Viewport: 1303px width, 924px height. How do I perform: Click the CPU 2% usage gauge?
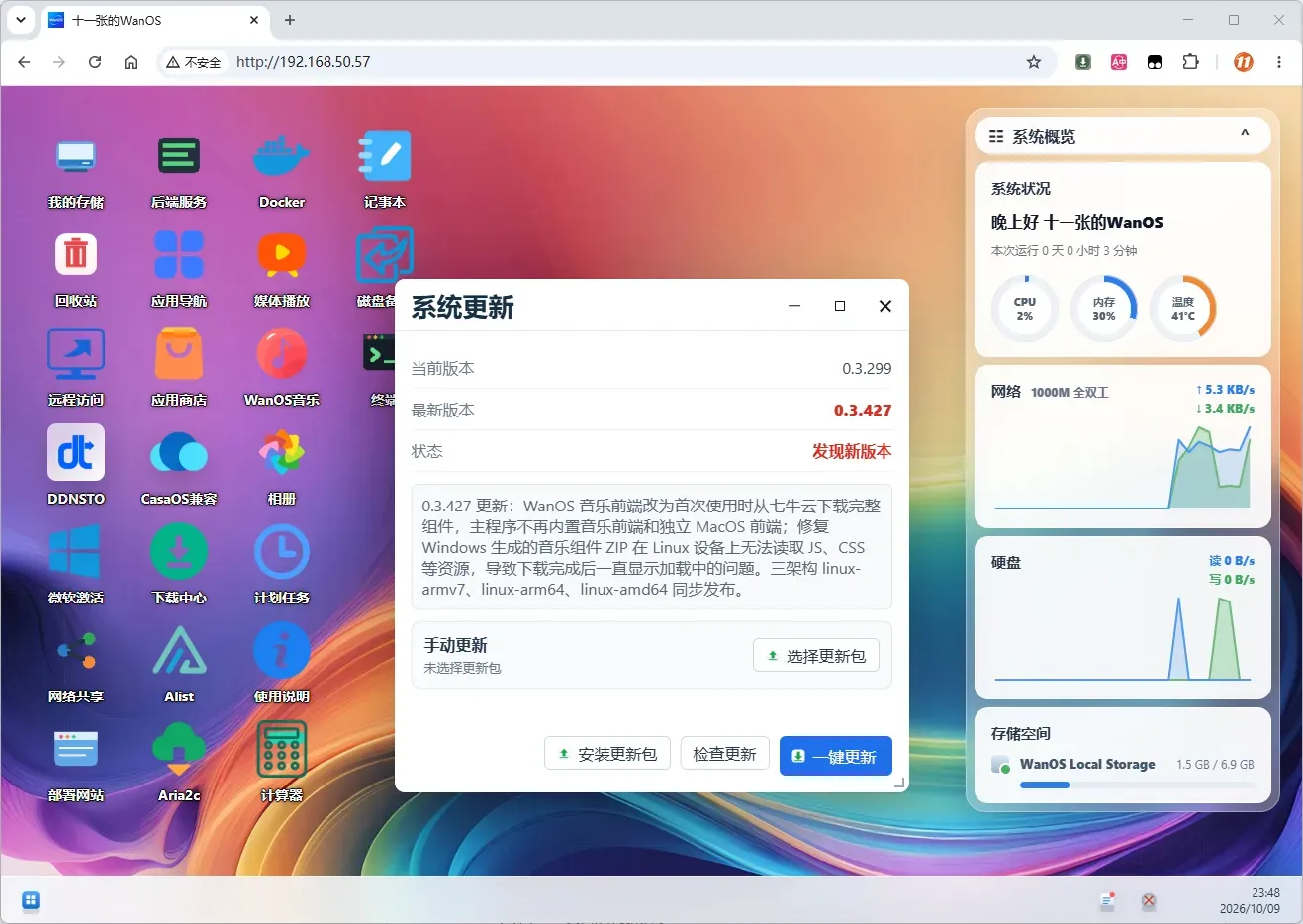pos(1025,309)
